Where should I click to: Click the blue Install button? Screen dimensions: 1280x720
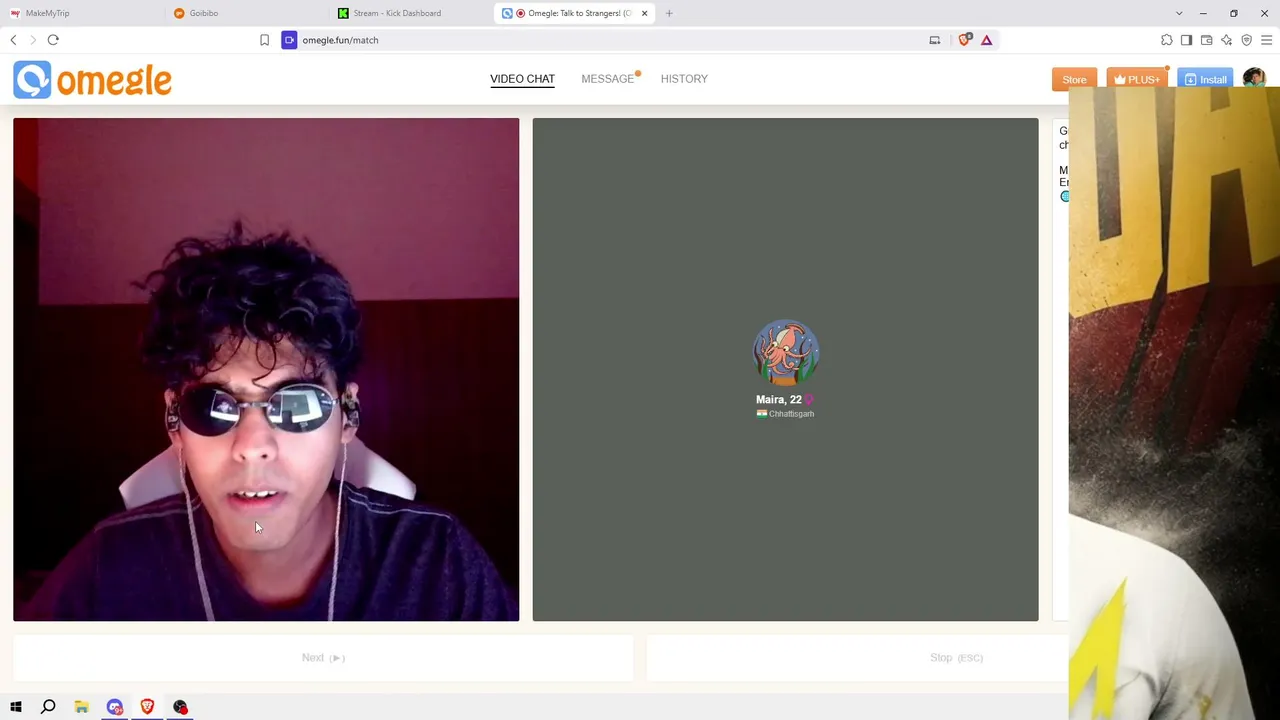1205,80
